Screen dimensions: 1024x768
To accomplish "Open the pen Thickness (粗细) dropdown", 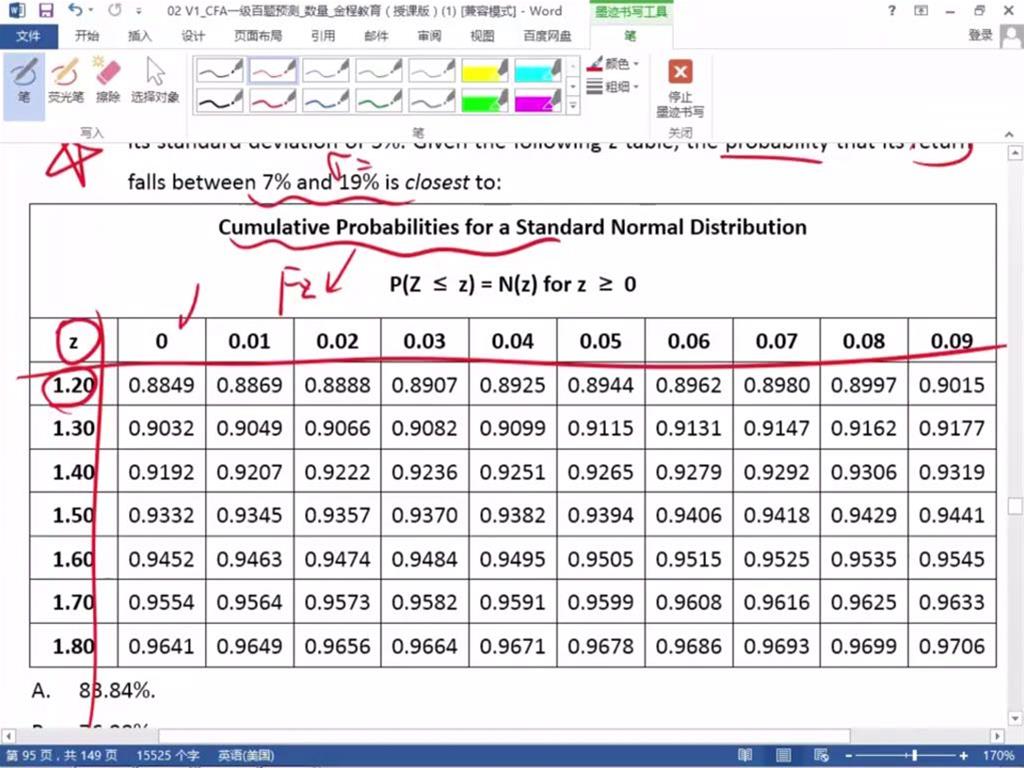I will pos(613,86).
